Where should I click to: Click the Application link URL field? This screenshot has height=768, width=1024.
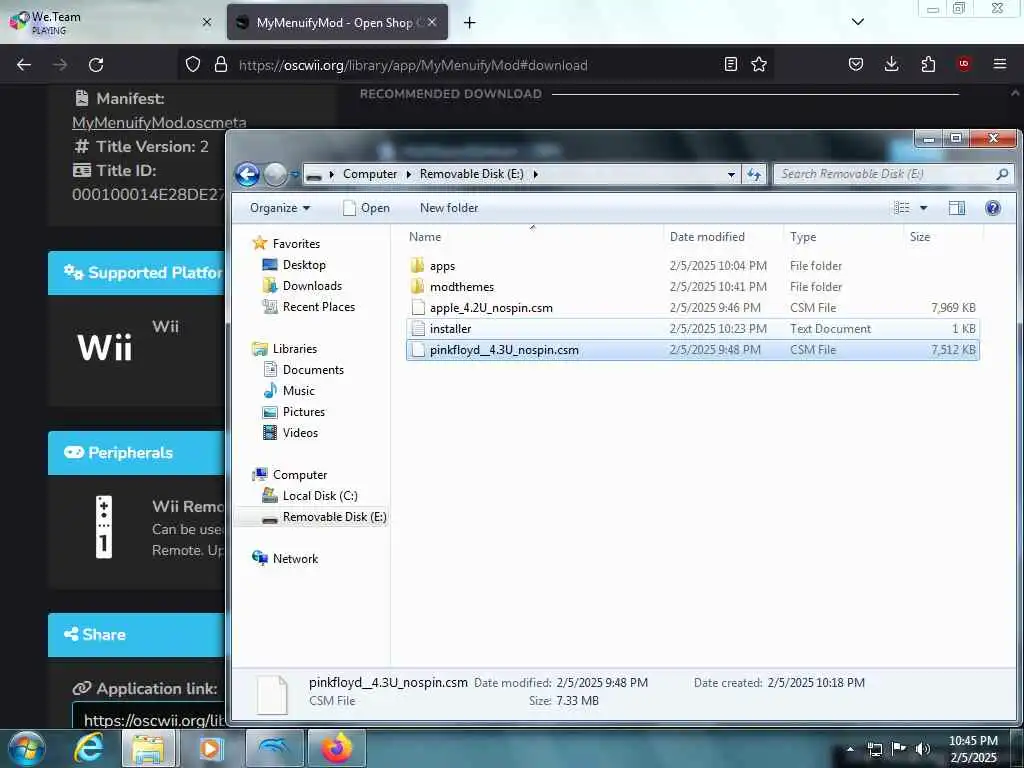pos(148,716)
